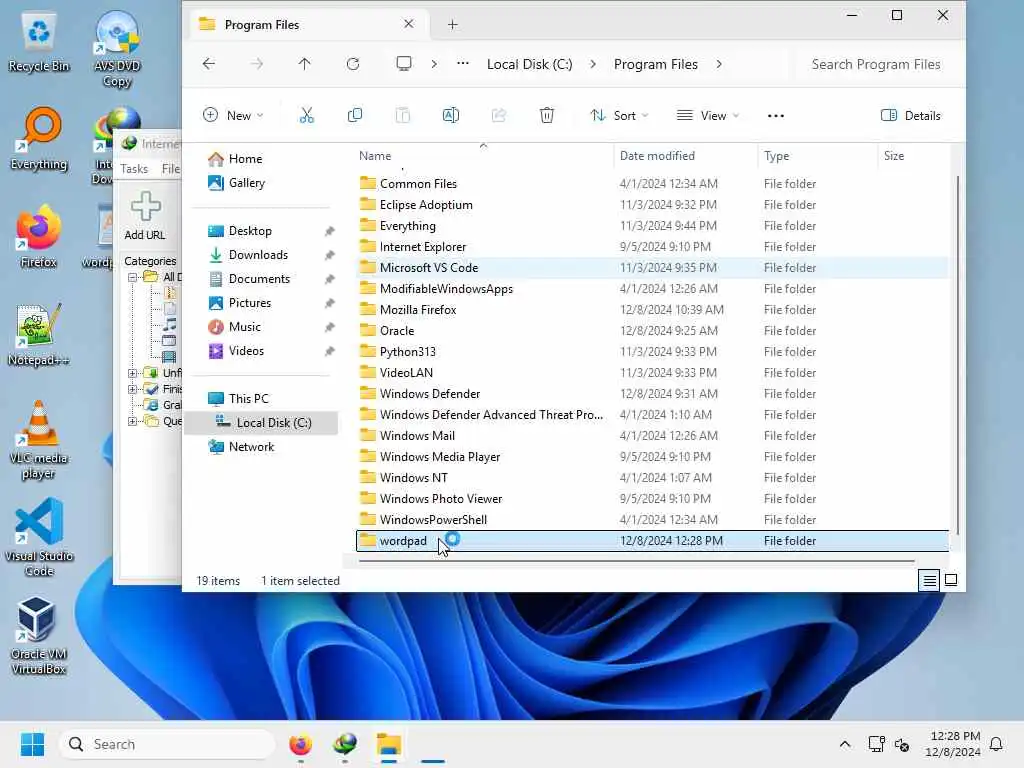
Task: Click File Explorer taskbar icon
Action: pyautogui.click(x=389, y=744)
